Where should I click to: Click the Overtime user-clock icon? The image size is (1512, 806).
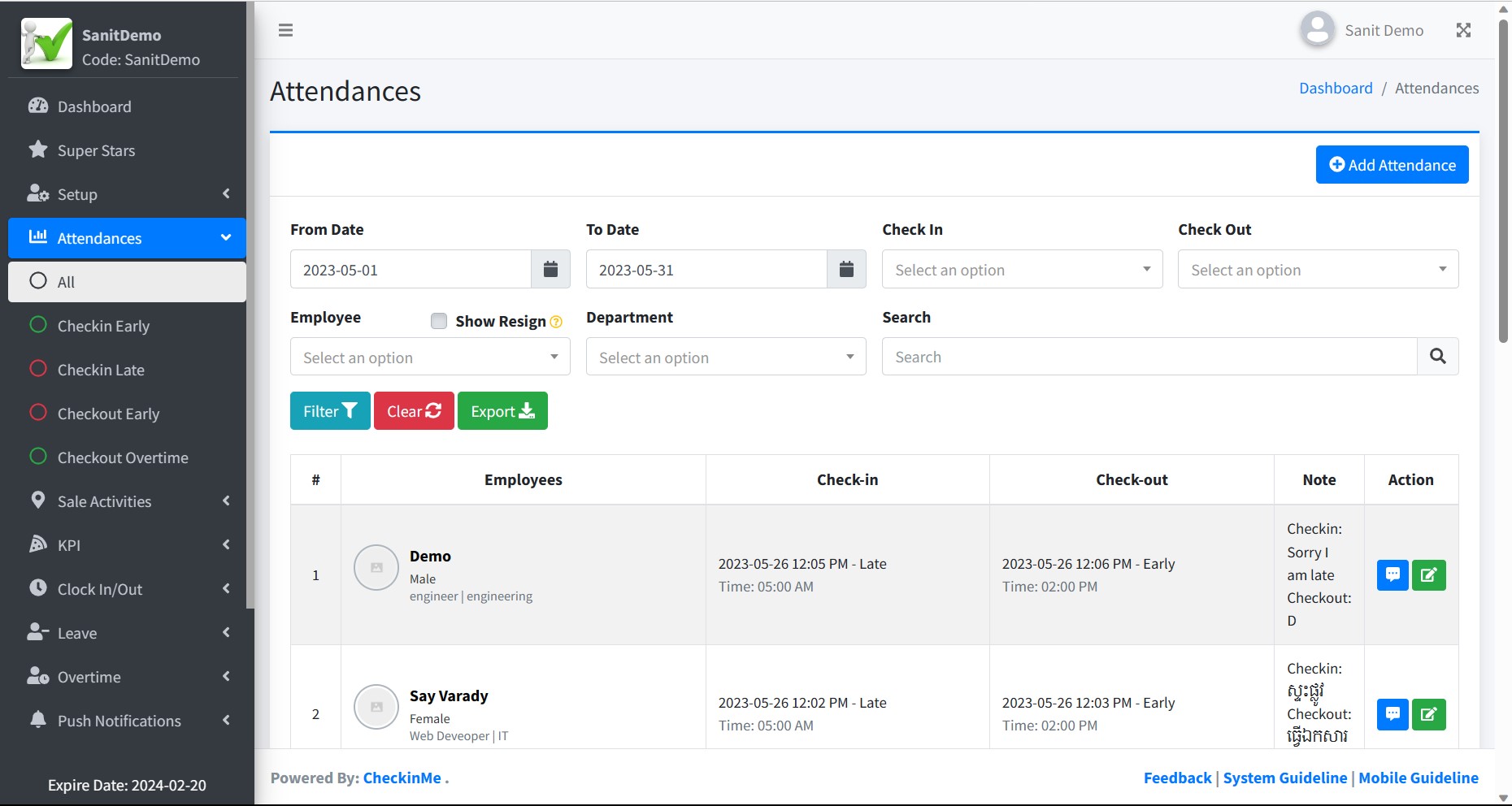(x=38, y=675)
